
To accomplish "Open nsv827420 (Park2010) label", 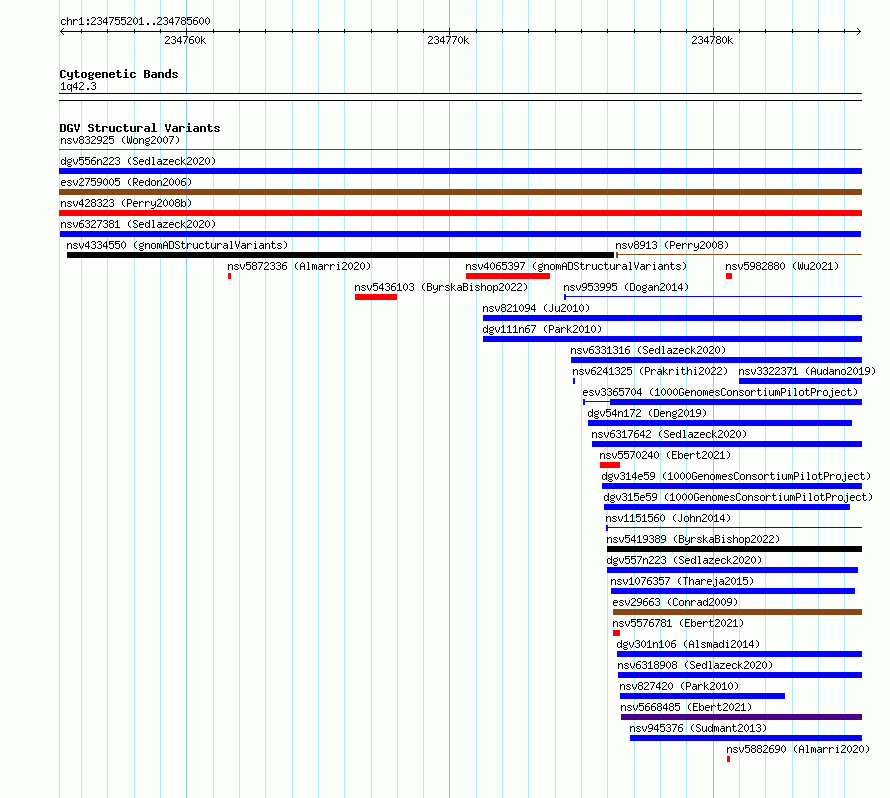I will [679, 686].
